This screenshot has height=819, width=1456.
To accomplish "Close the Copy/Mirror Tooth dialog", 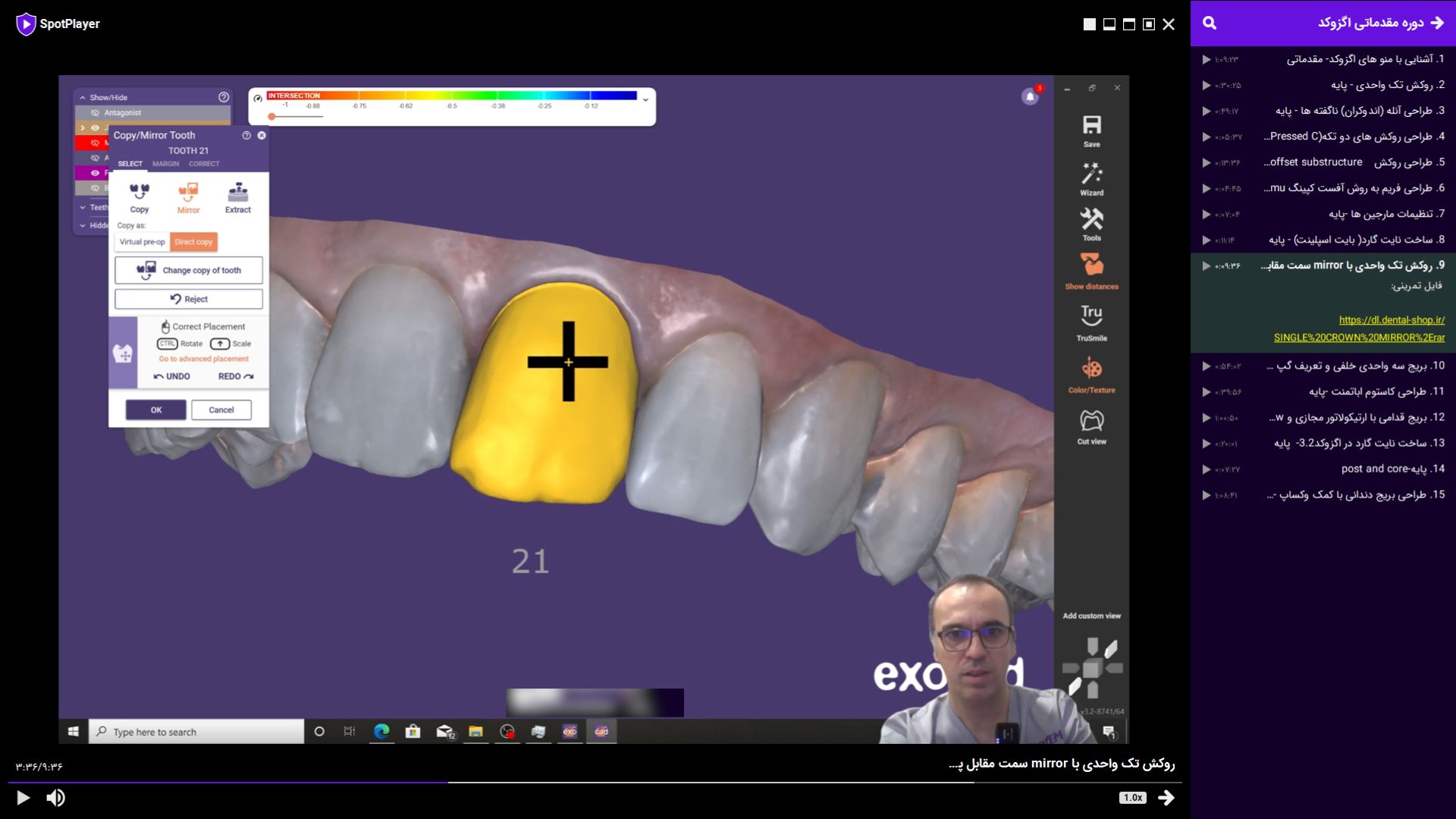I will pyautogui.click(x=262, y=135).
